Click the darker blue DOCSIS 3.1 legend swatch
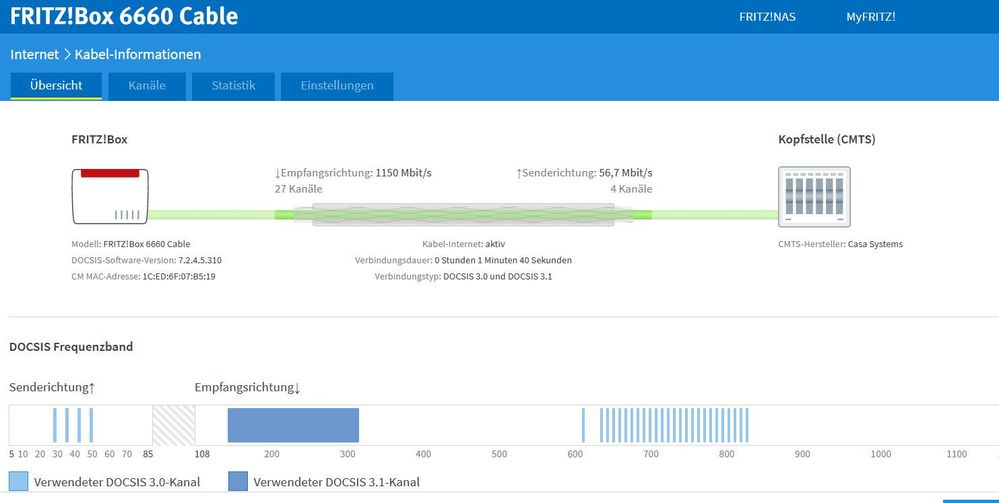The image size is (999, 503). tap(238, 481)
